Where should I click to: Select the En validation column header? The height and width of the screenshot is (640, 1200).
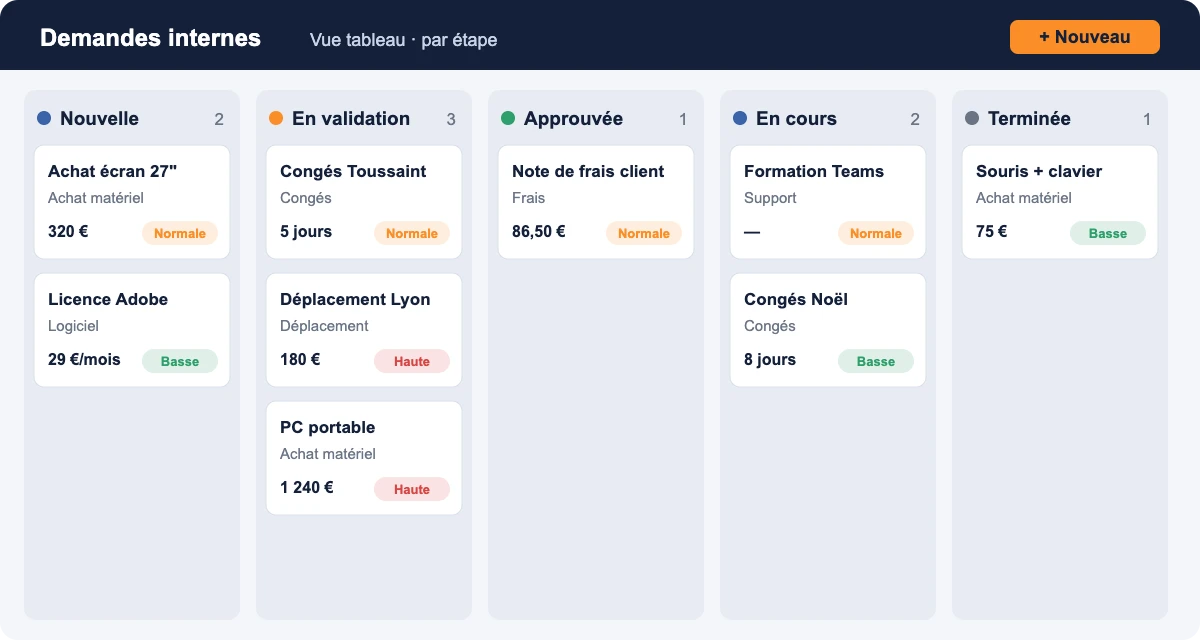(351, 118)
